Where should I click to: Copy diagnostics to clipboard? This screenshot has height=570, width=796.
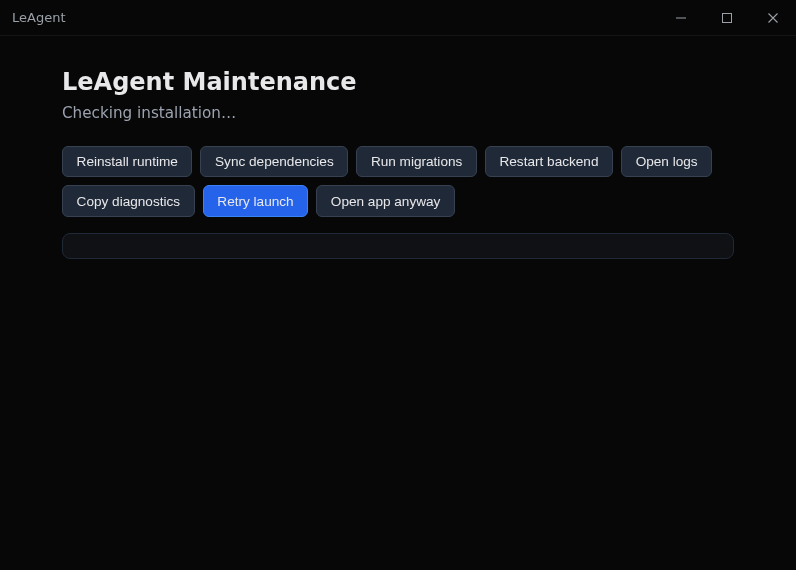(x=128, y=201)
